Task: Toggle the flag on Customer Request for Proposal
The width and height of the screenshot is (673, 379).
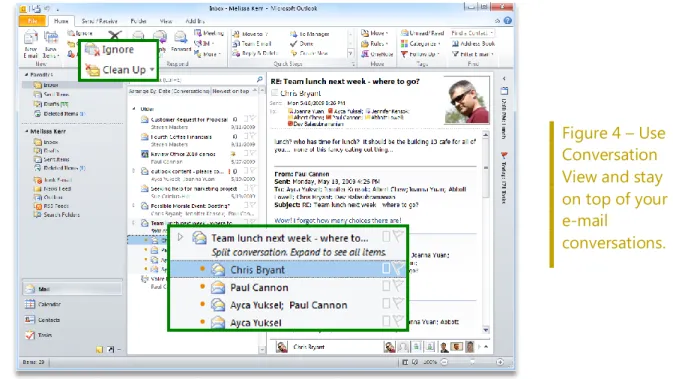Action: 254,119
